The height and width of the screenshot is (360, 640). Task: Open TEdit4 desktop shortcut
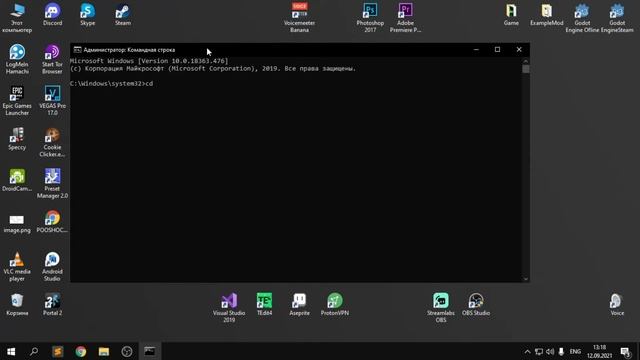(264, 304)
